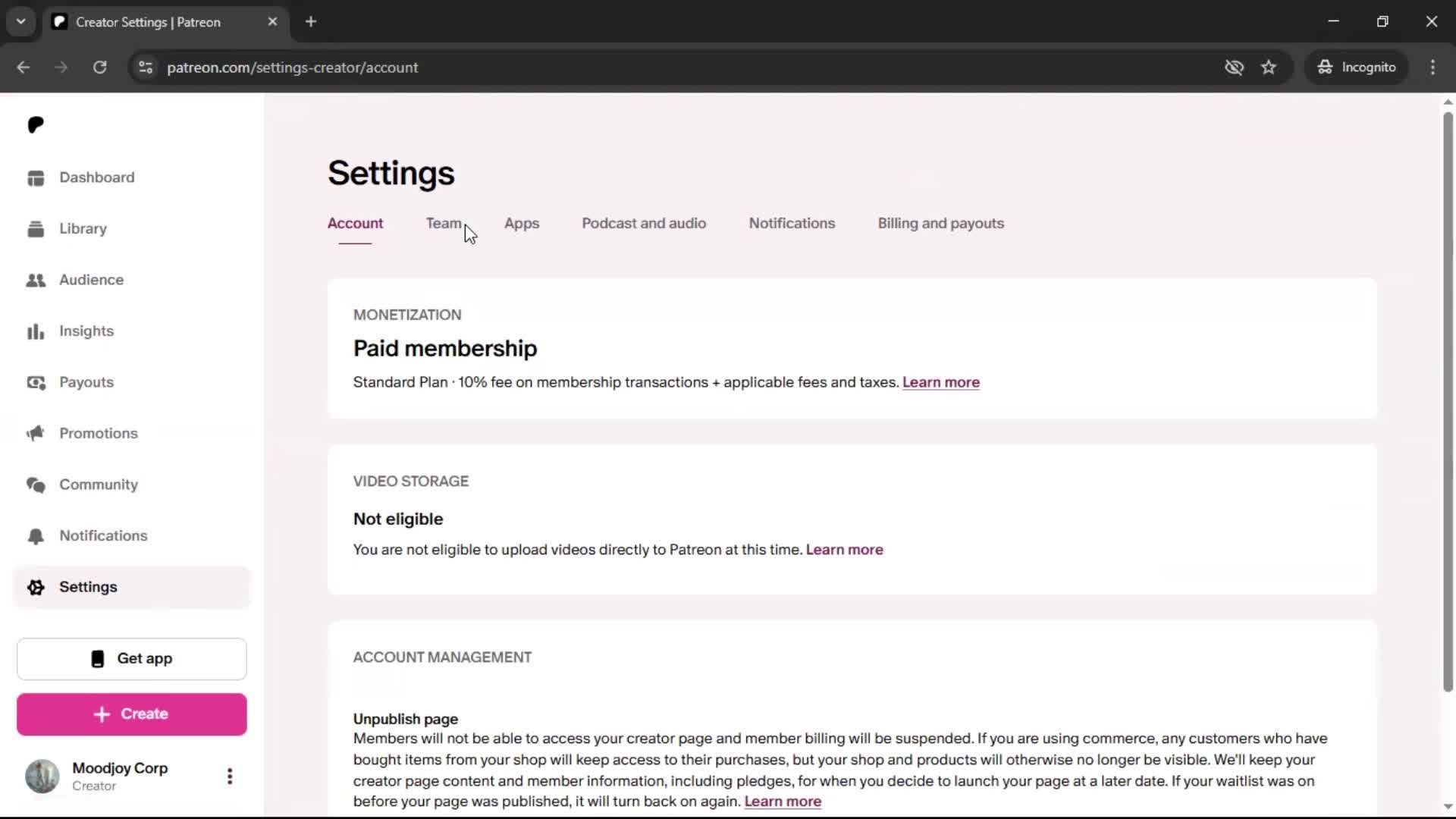Open Promotions megaphone icon
This screenshot has height=819, width=1456.
(x=36, y=434)
